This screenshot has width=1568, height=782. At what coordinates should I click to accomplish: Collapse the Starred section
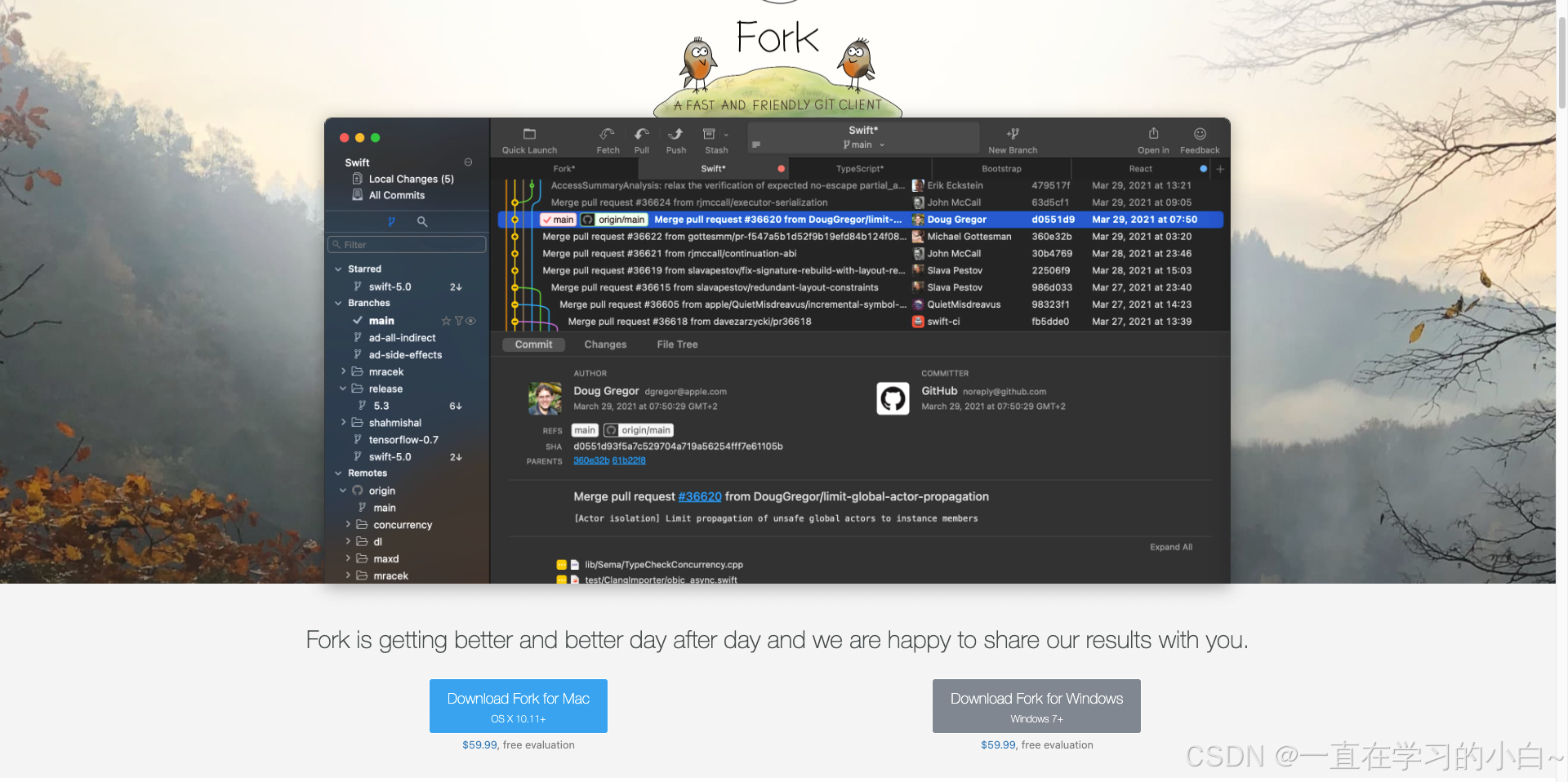click(x=338, y=269)
